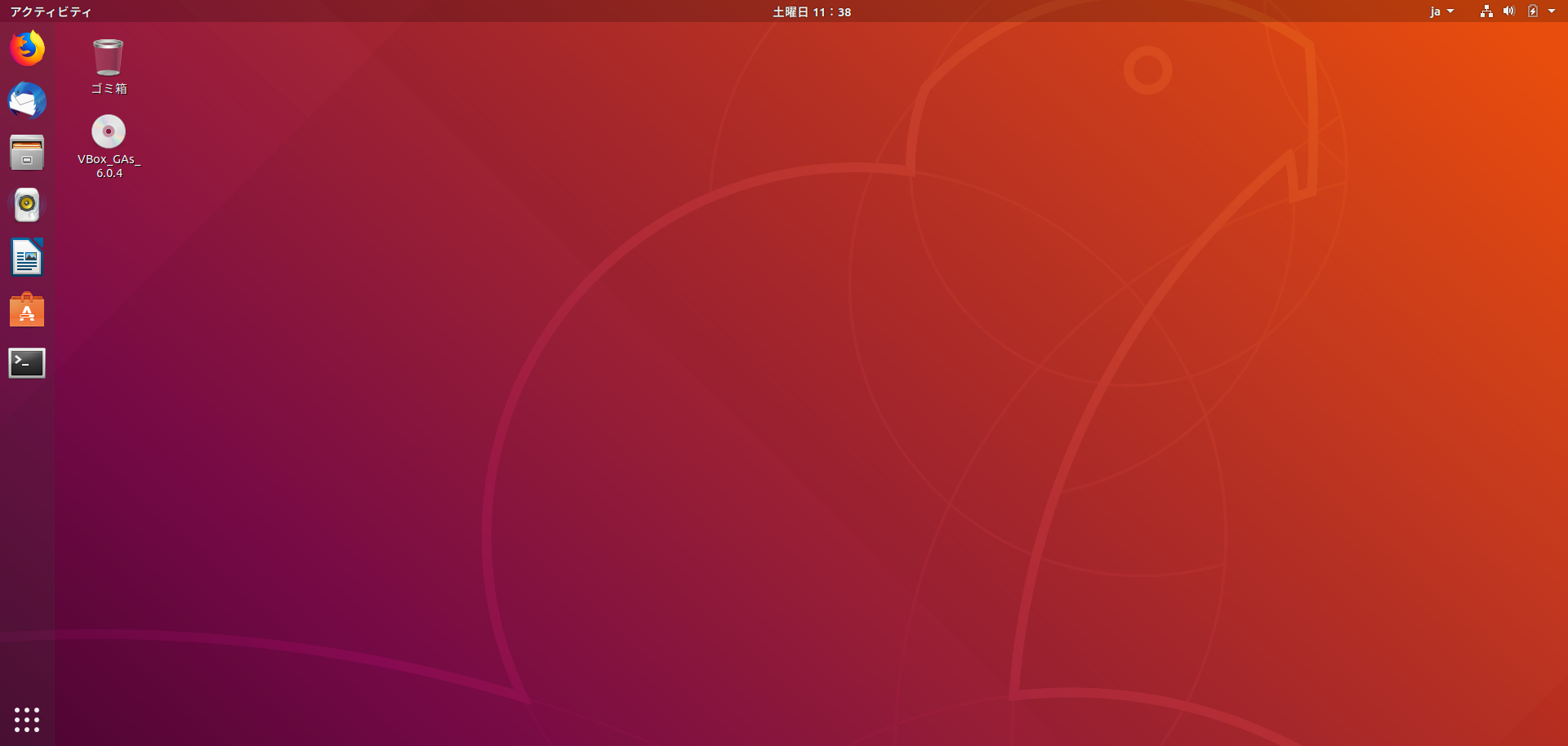Open LibreOffice Writer
Image resolution: width=1568 pixels, height=746 pixels.
(27, 258)
